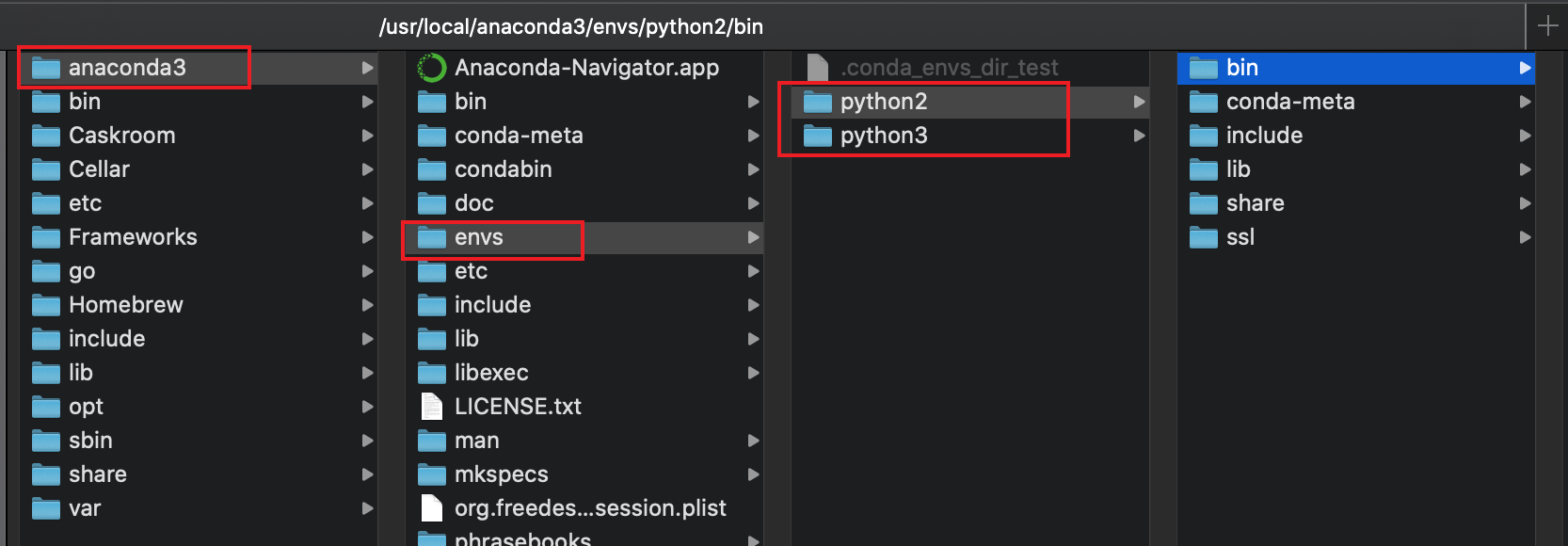
Task: Click the path title /usr/local/anaconda3/envs/python2/bin
Action: click(x=571, y=26)
